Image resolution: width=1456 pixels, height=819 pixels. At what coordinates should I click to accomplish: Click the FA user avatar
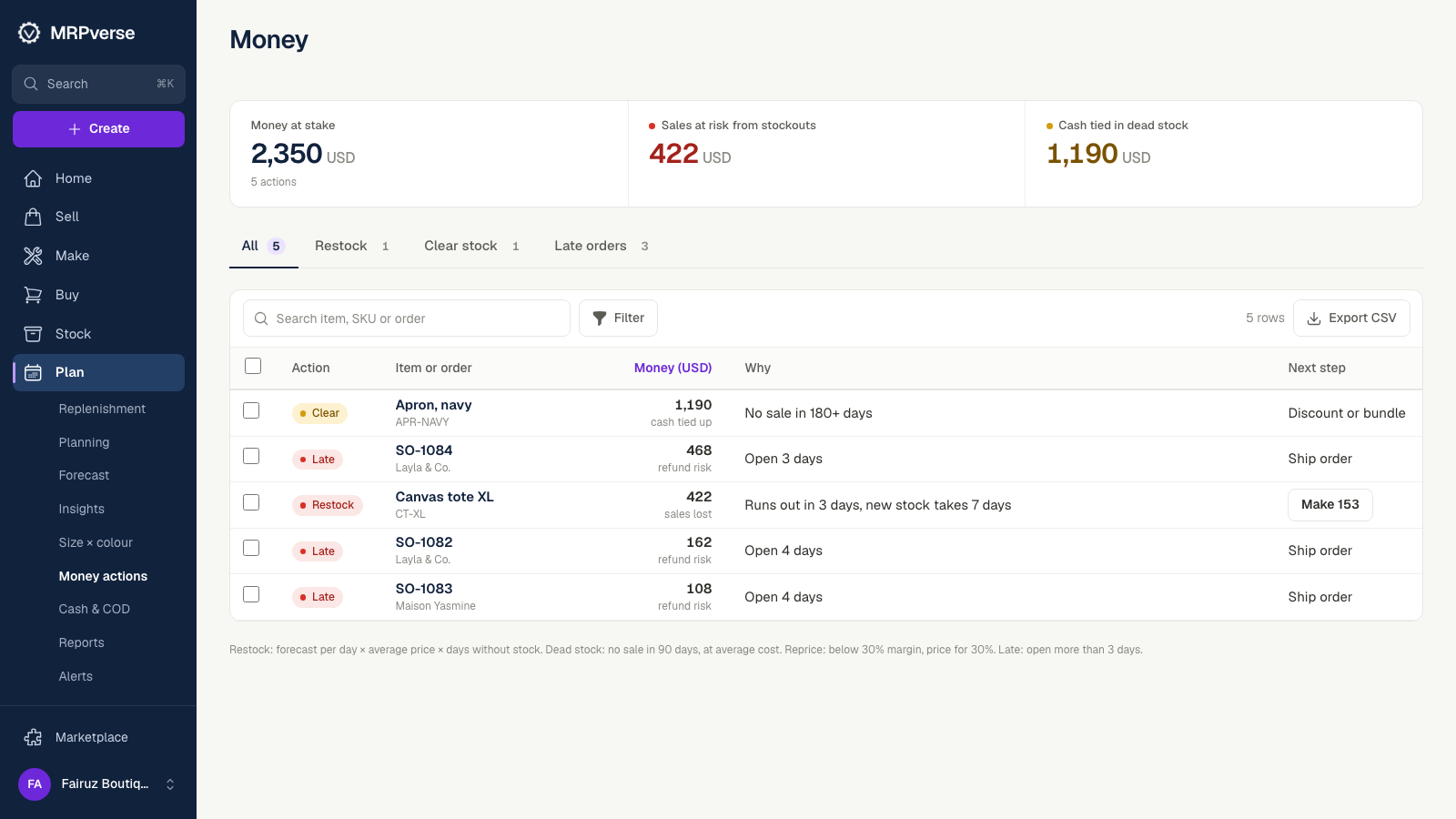(35, 784)
